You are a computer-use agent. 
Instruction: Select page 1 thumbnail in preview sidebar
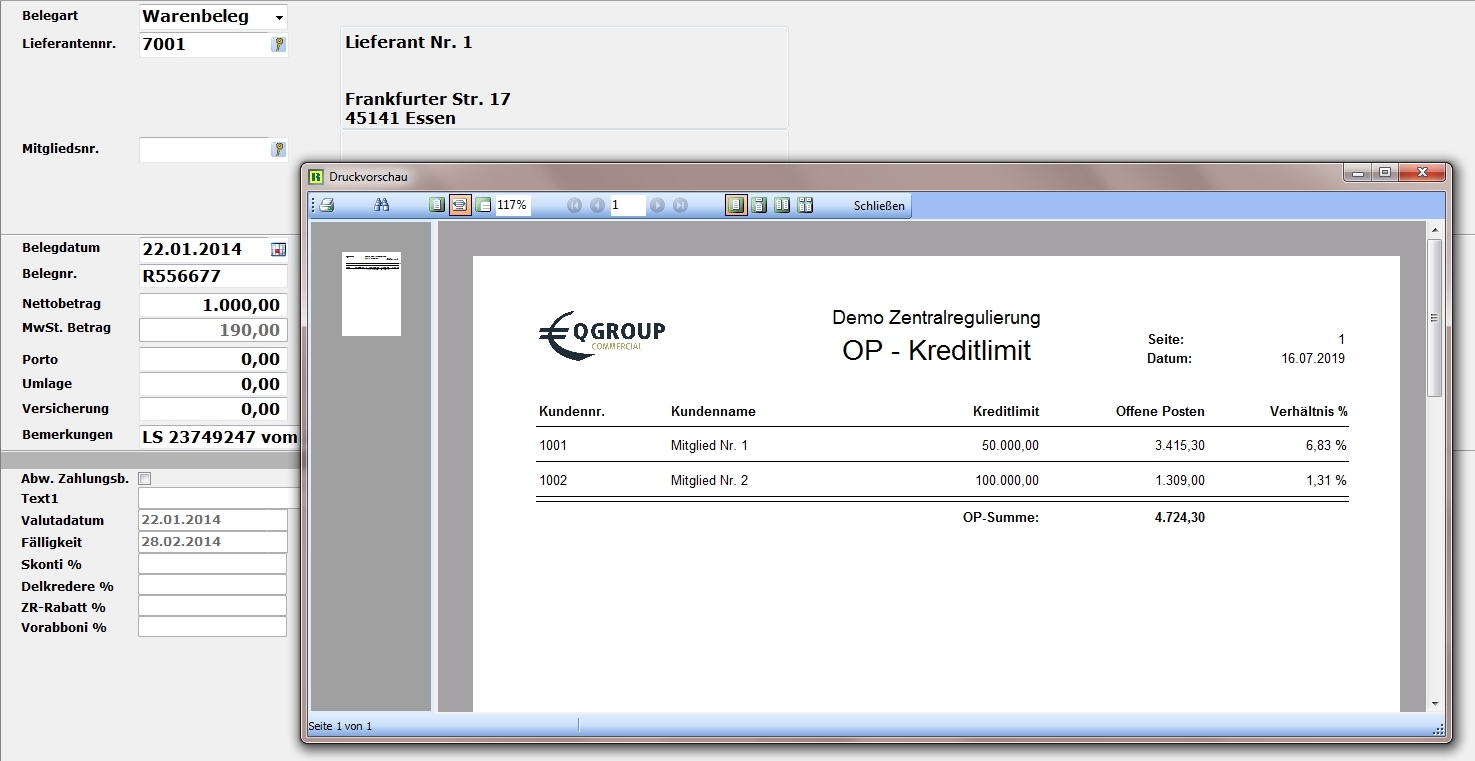point(371,293)
